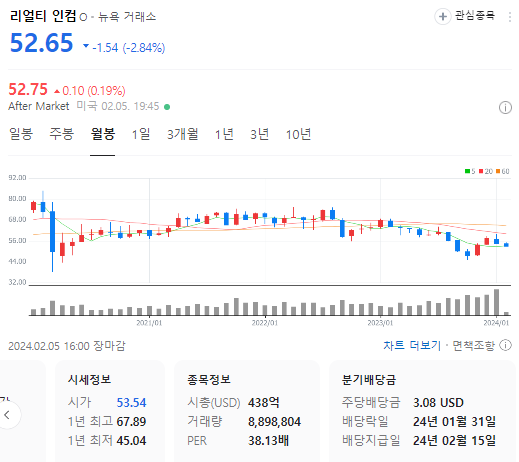
Task: Click the 2023/01 date marker on chart
Action: coord(380,323)
